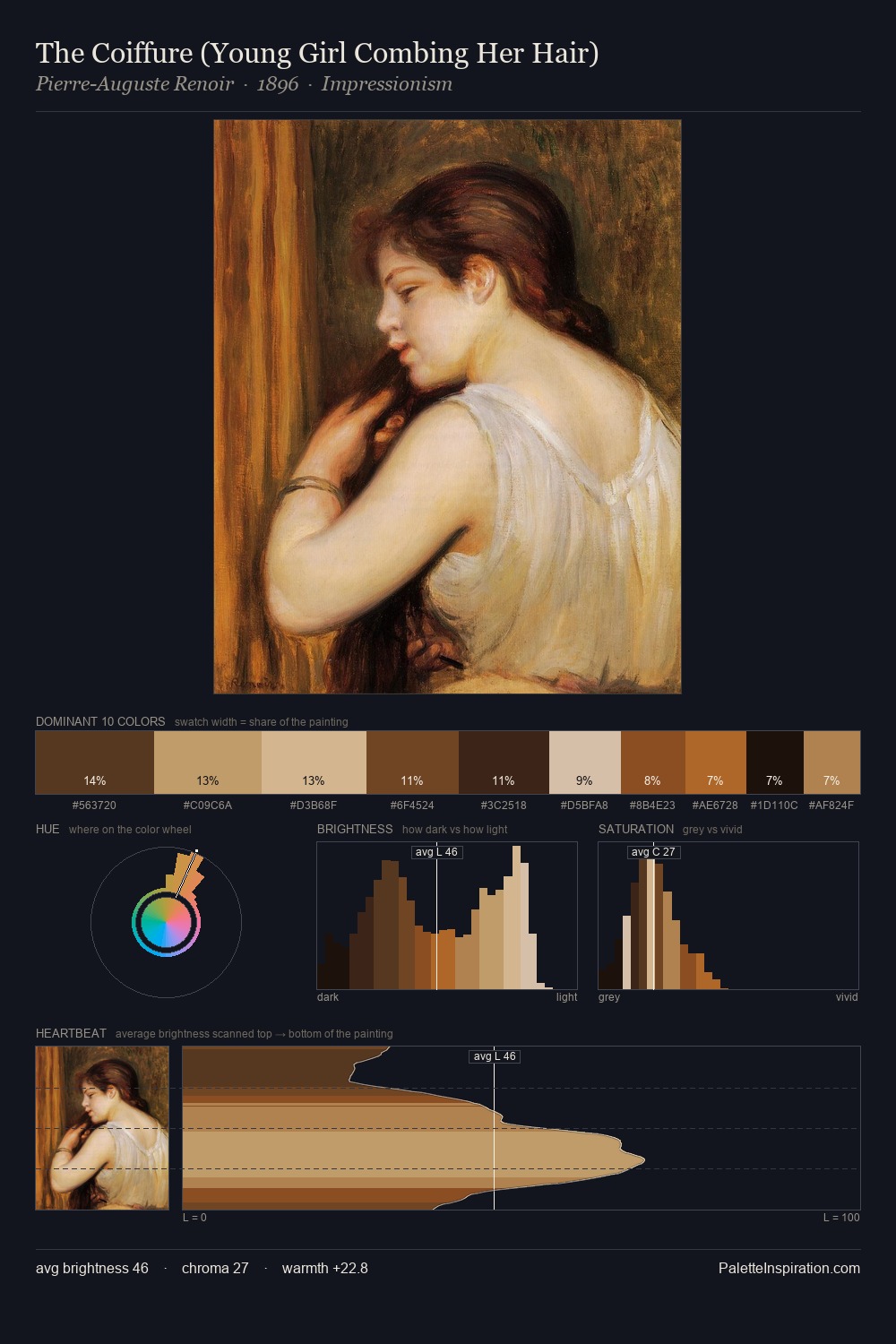Click the 'grey' axis label
This screenshot has height=1344, width=896.
coord(609,997)
